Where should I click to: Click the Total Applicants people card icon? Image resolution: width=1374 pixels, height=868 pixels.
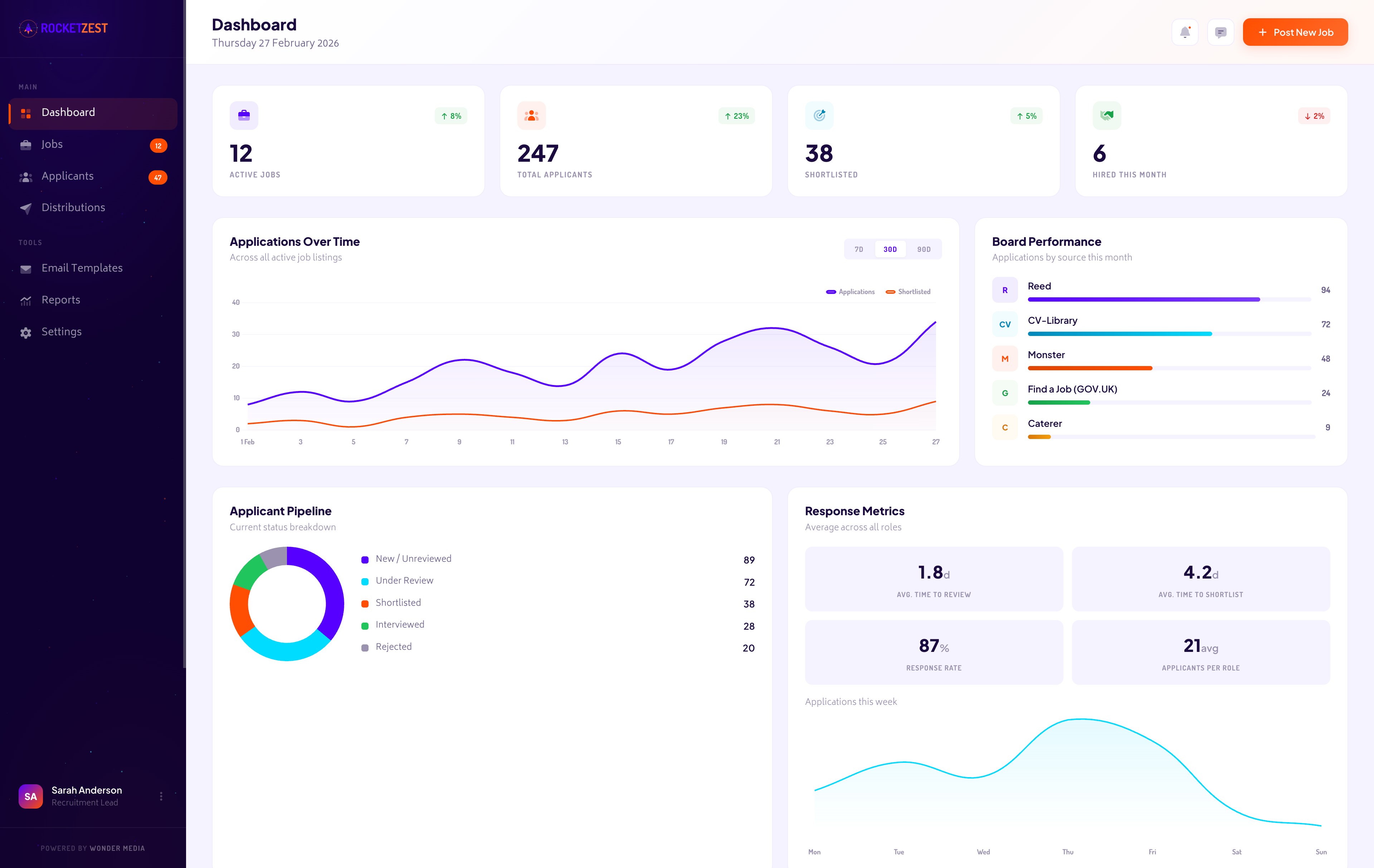click(531, 115)
